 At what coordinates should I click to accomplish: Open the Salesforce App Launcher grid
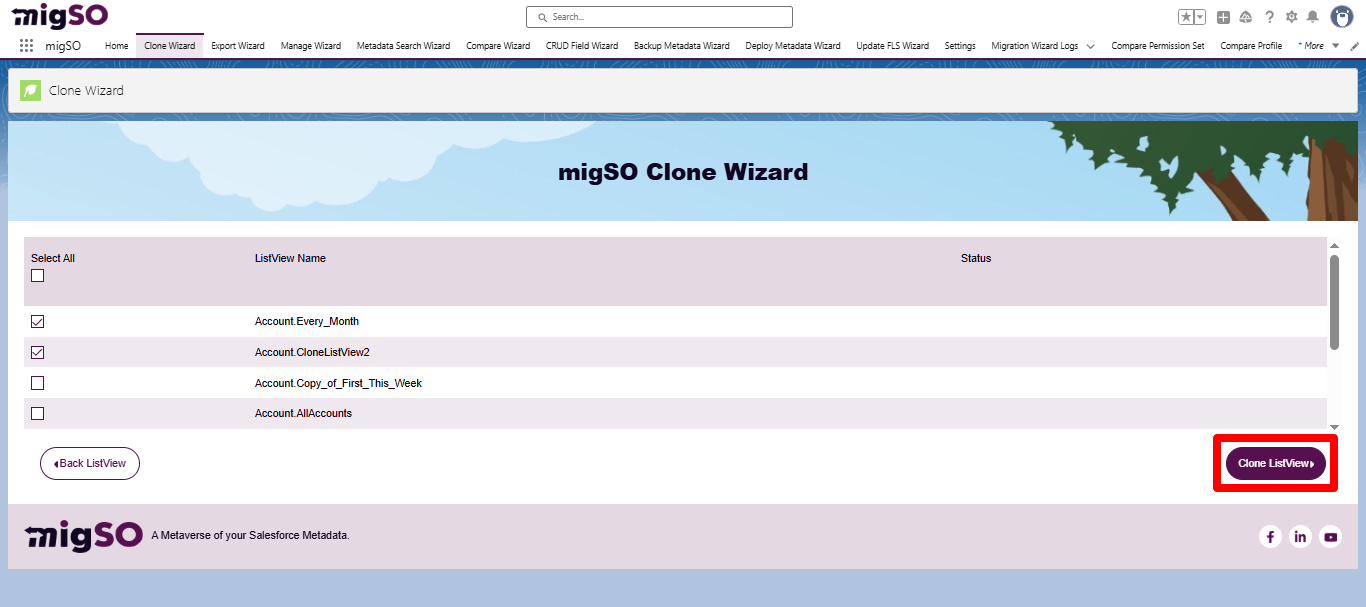click(27, 44)
